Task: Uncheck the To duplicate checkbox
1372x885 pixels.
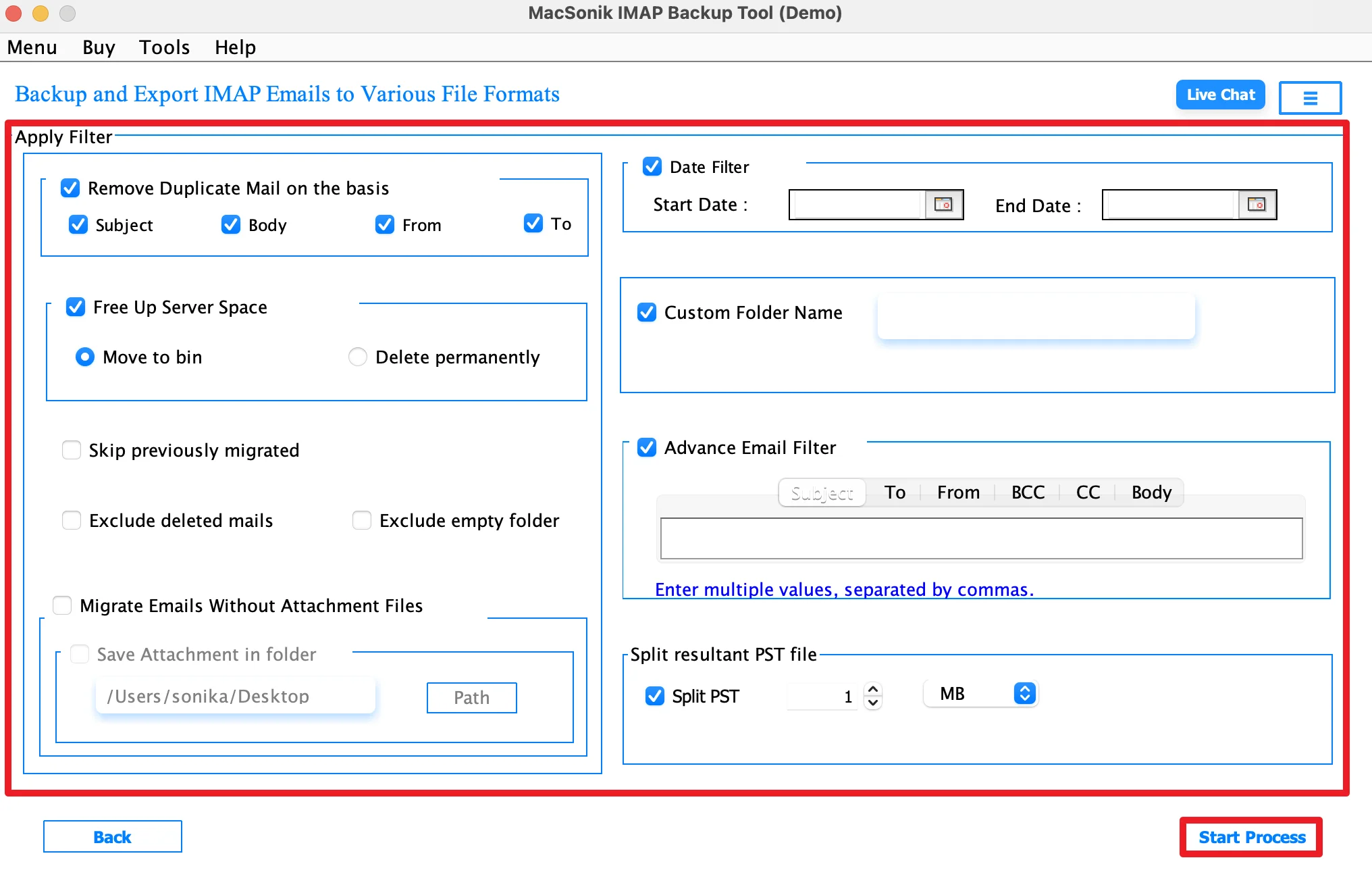Action: 533,223
